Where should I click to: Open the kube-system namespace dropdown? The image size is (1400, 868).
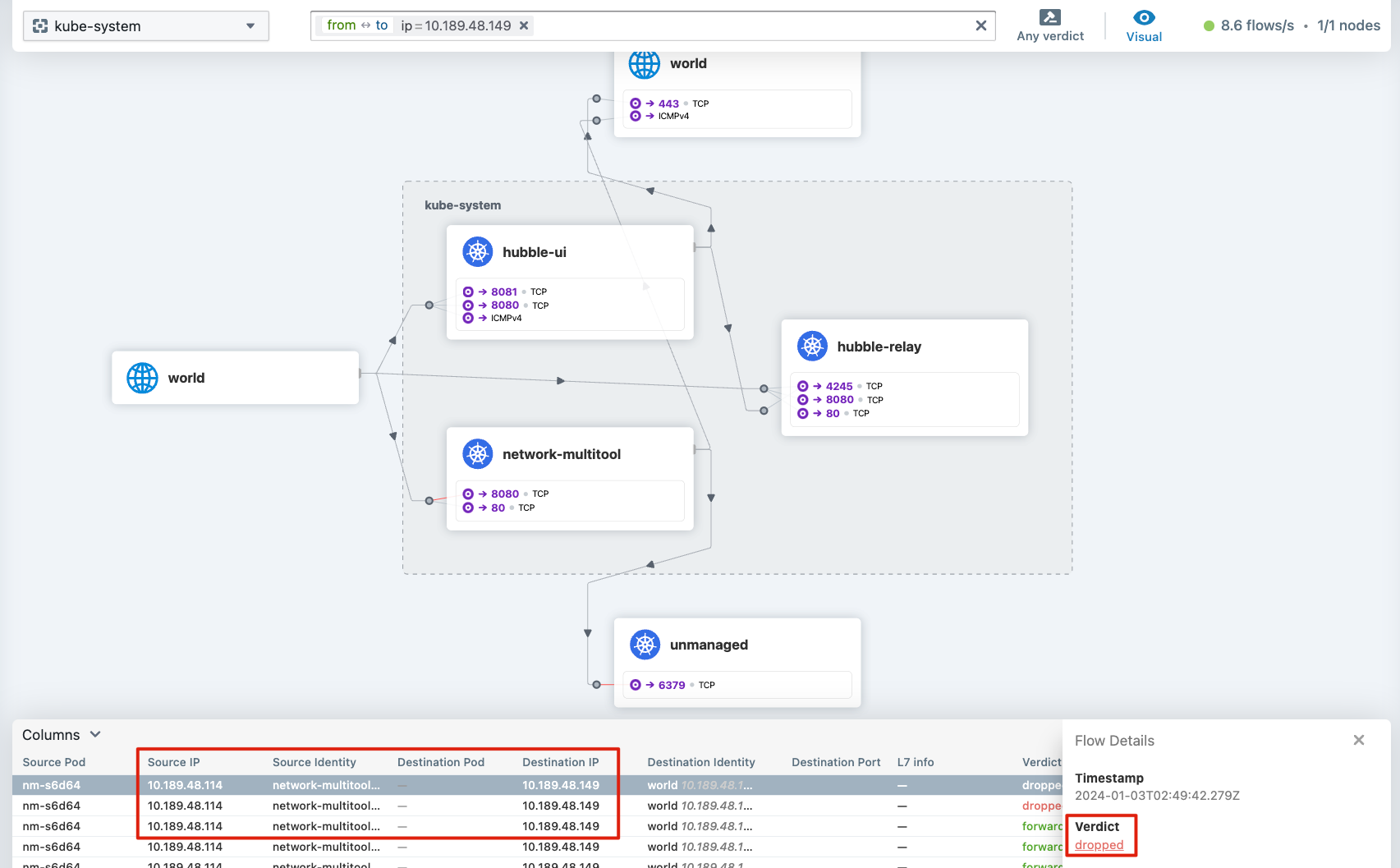[x=146, y=26]
